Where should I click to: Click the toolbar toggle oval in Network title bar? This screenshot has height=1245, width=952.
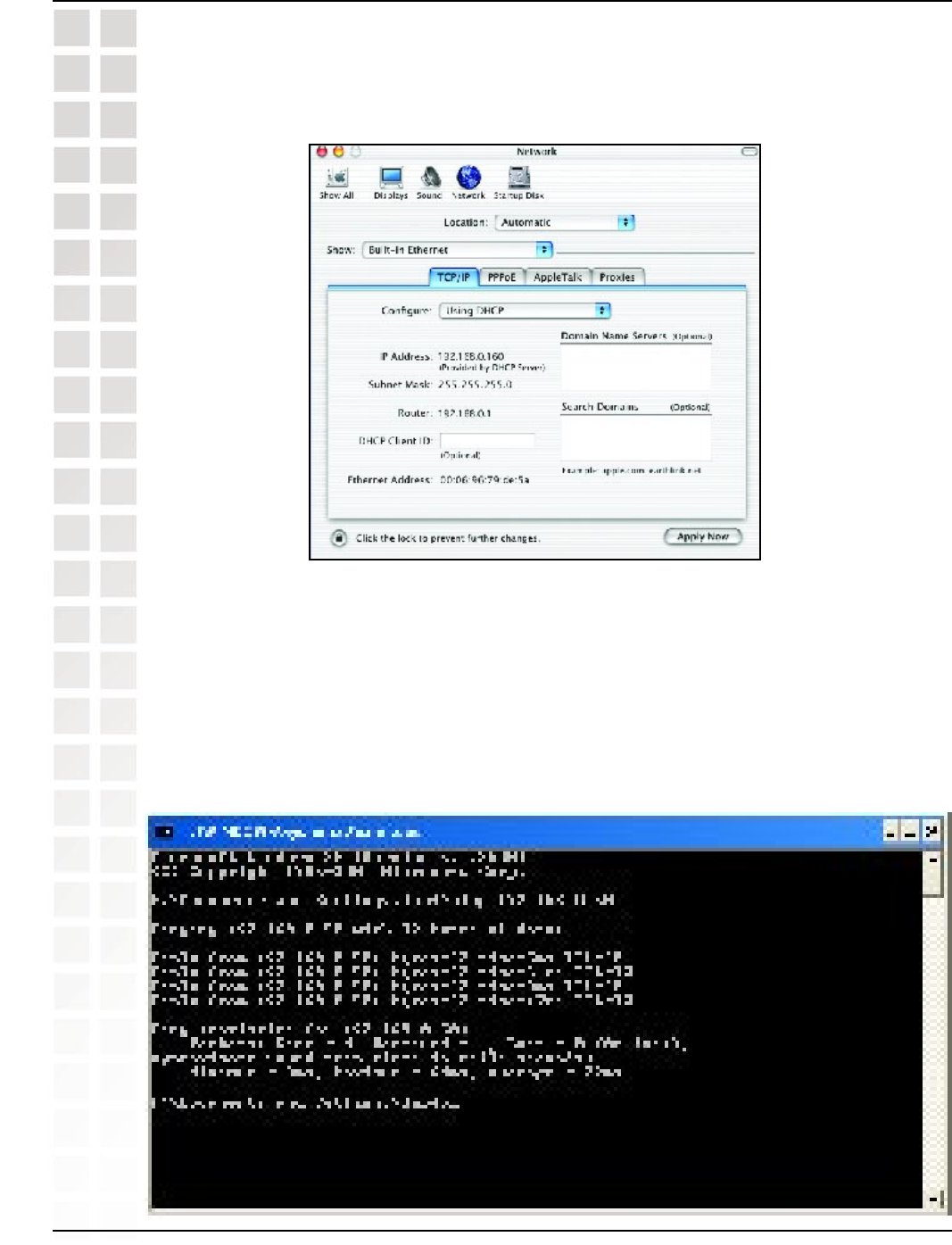tap(749, 152)
